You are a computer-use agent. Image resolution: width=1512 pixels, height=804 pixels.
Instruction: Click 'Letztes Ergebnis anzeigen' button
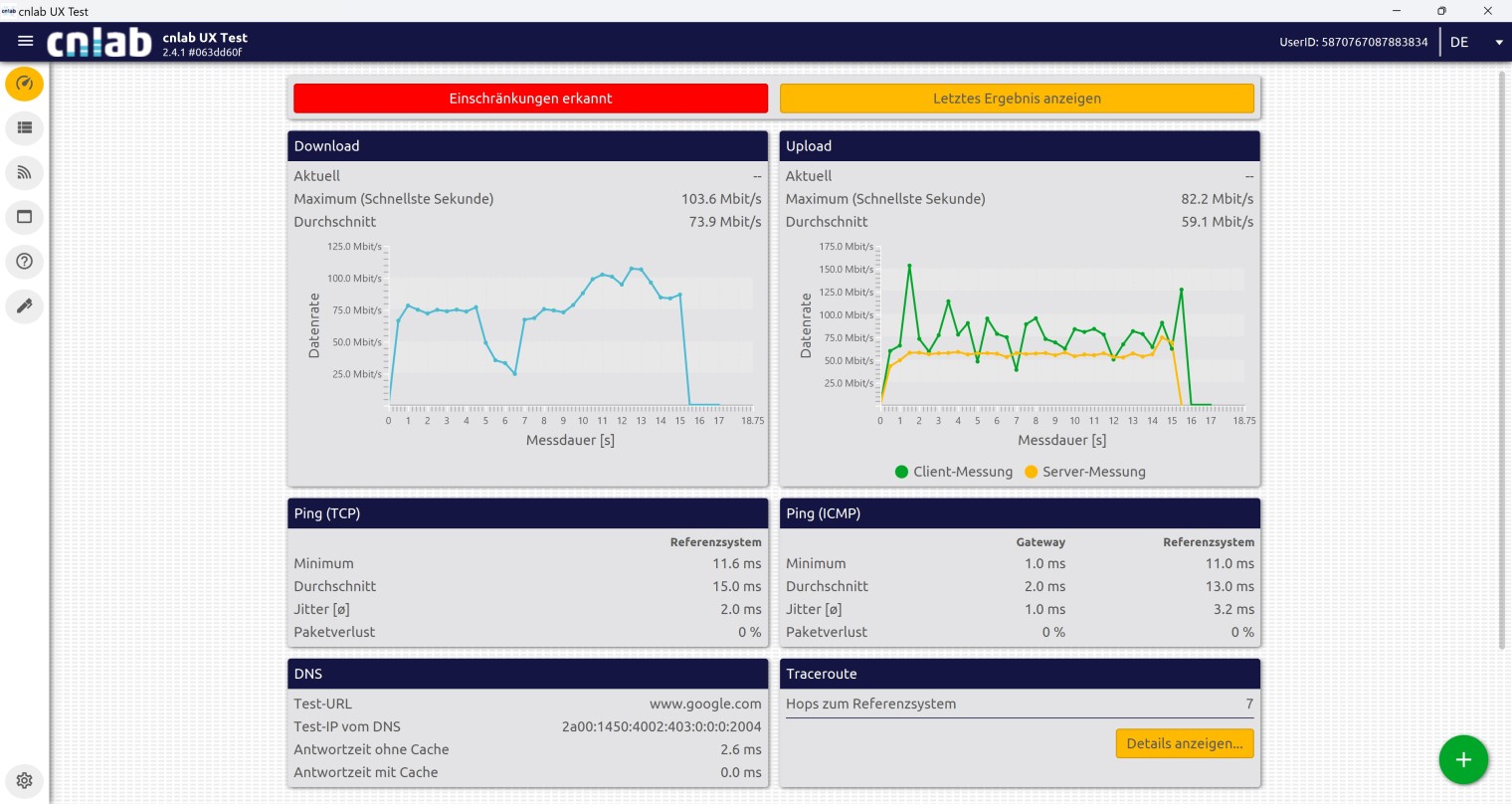(x=1017, y=99)
